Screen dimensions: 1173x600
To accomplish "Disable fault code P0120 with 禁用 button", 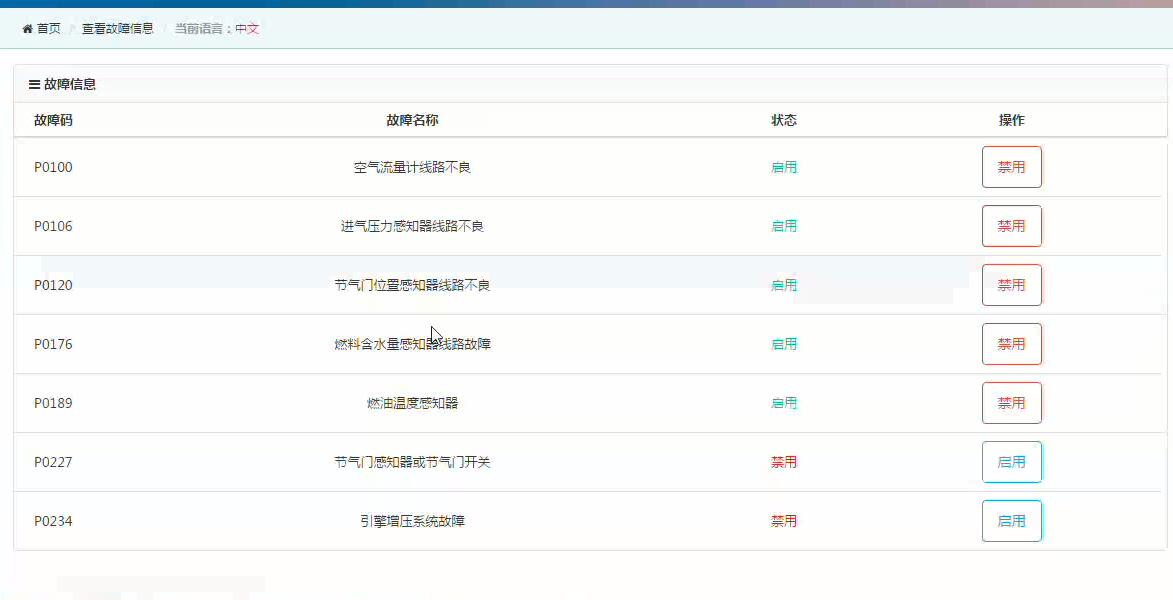I will click(x=1011, y=285).
